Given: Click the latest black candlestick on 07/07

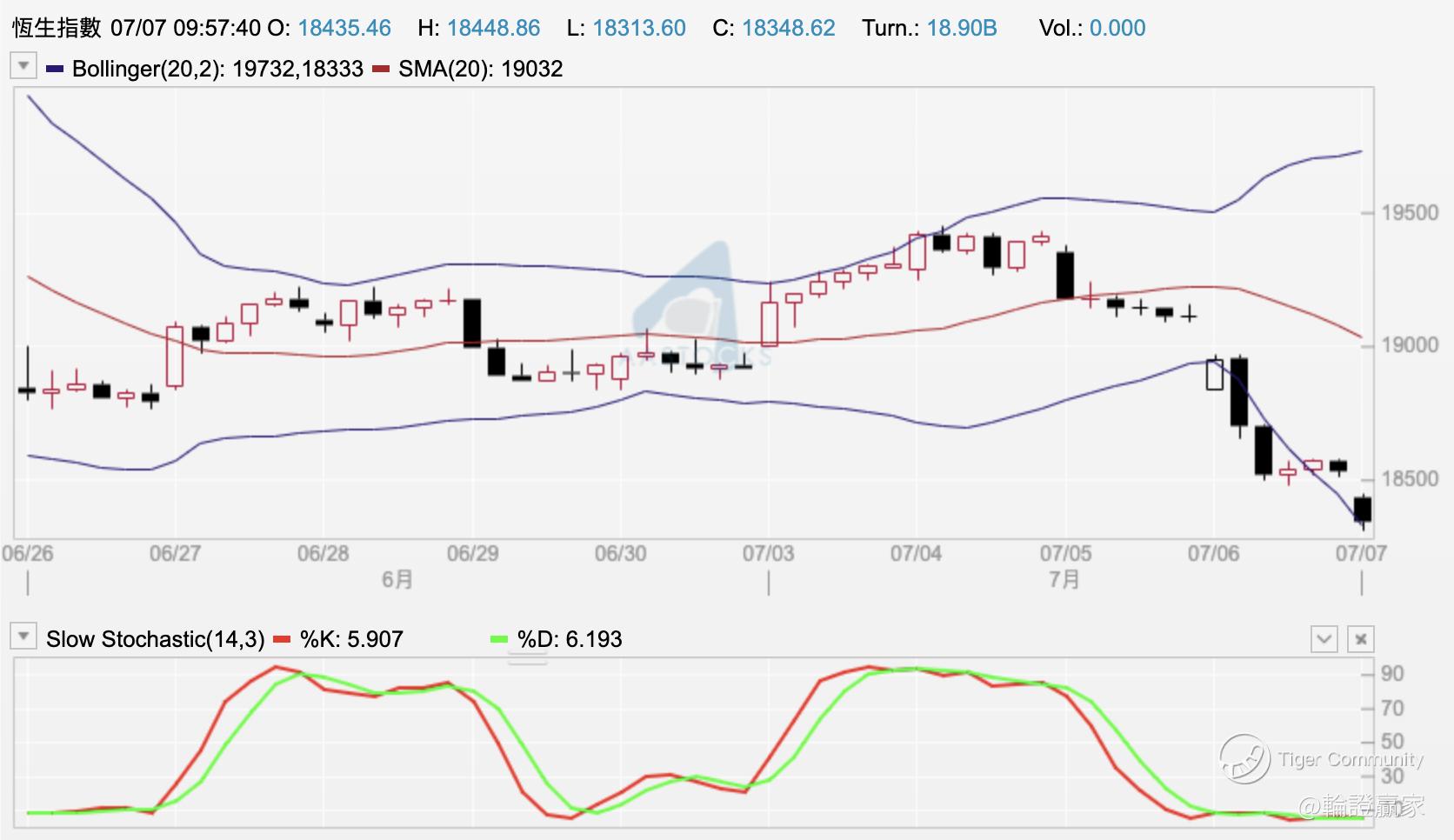Looking at the screenshot, I should pos(1363,510).
